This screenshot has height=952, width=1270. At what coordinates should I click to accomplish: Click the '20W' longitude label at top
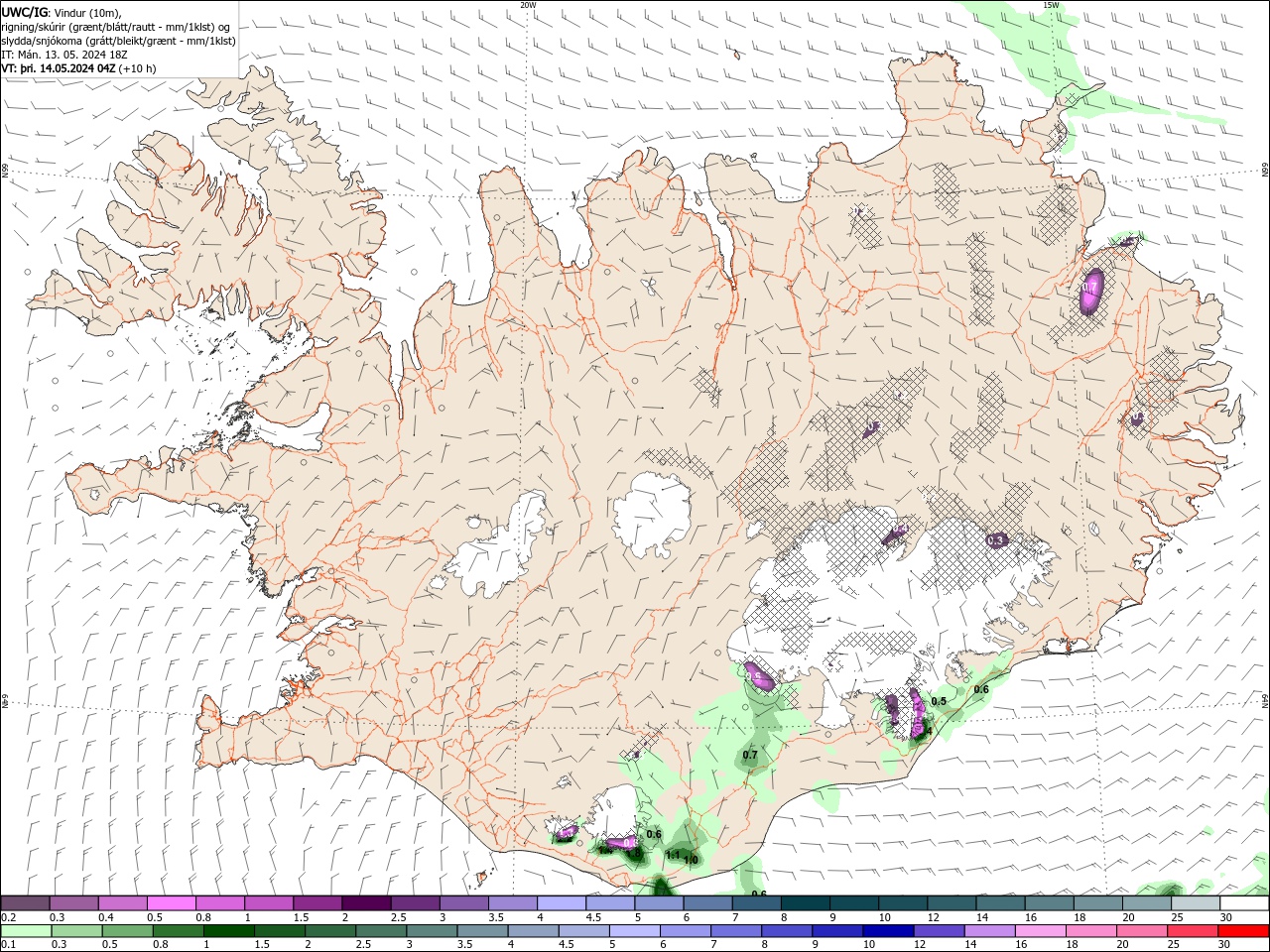point(528,5)
